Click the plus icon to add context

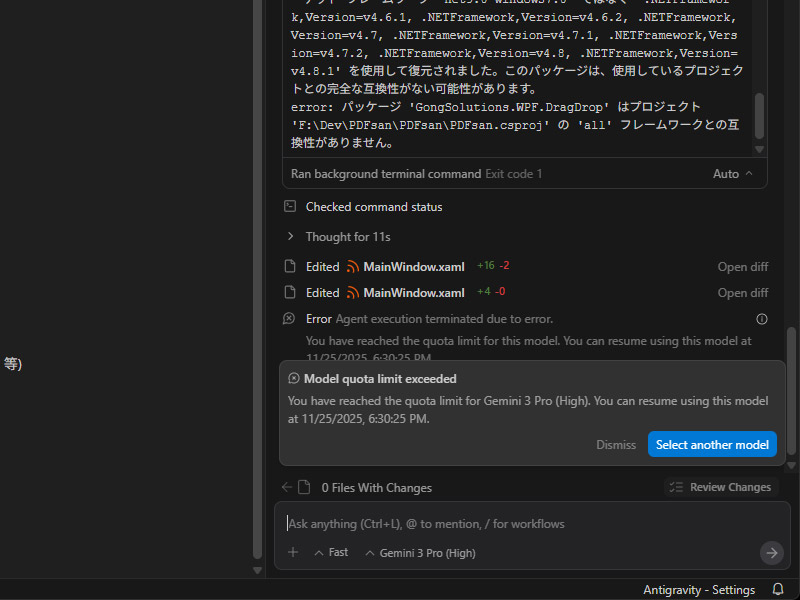(x=293, y=552)
